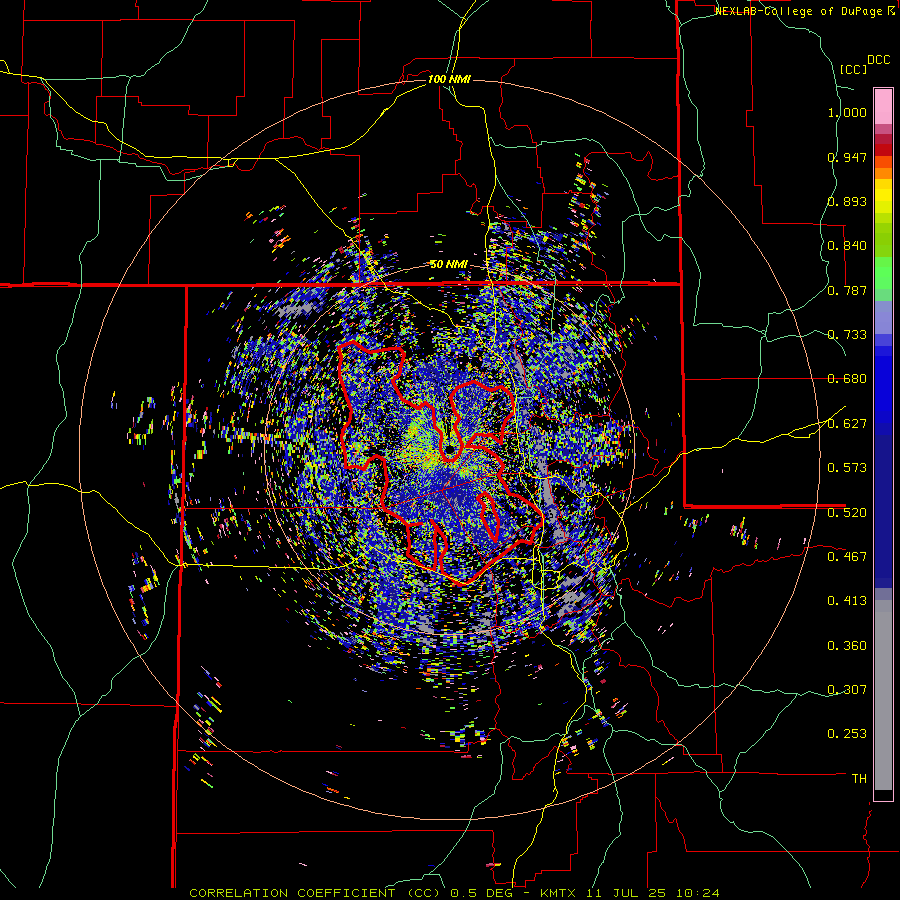Image resolution: width=900 pixels, height=900 pixels.
Task: Click the DCC product label
Action: (x=878, y=60)
